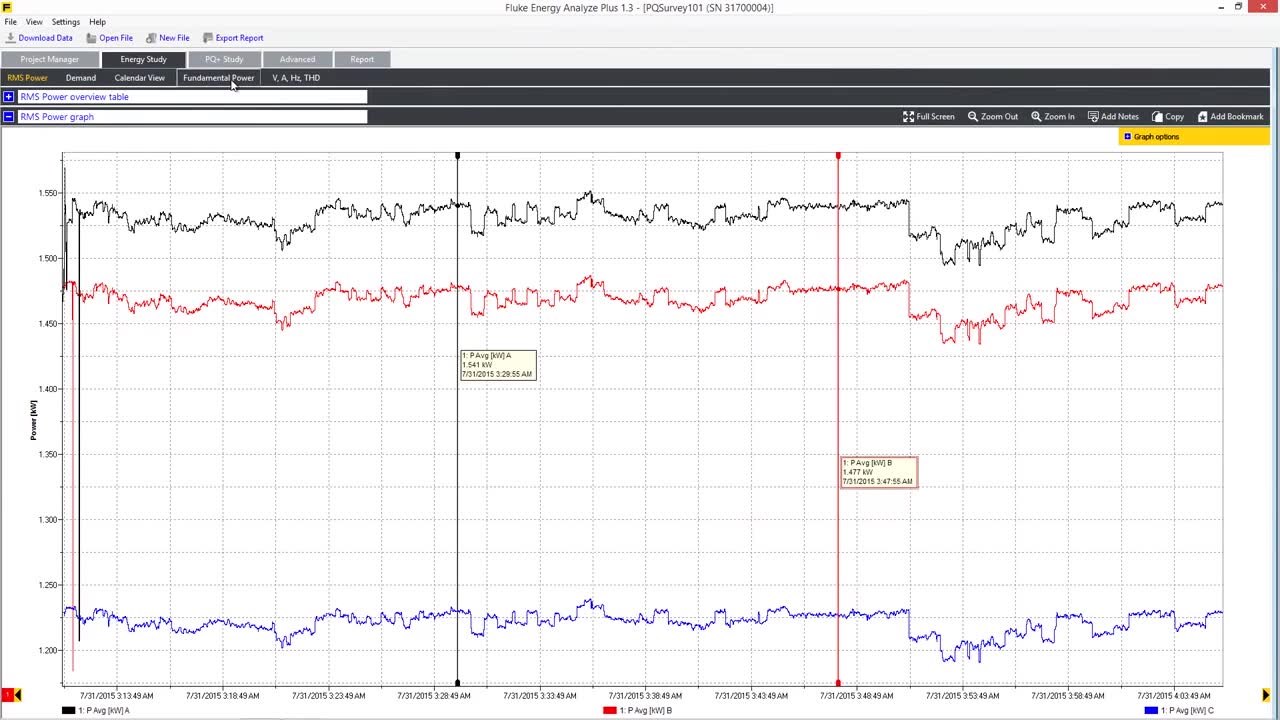Click the Download Data toolbar icon
The image size is (1280, 720).
coord(11,38)
